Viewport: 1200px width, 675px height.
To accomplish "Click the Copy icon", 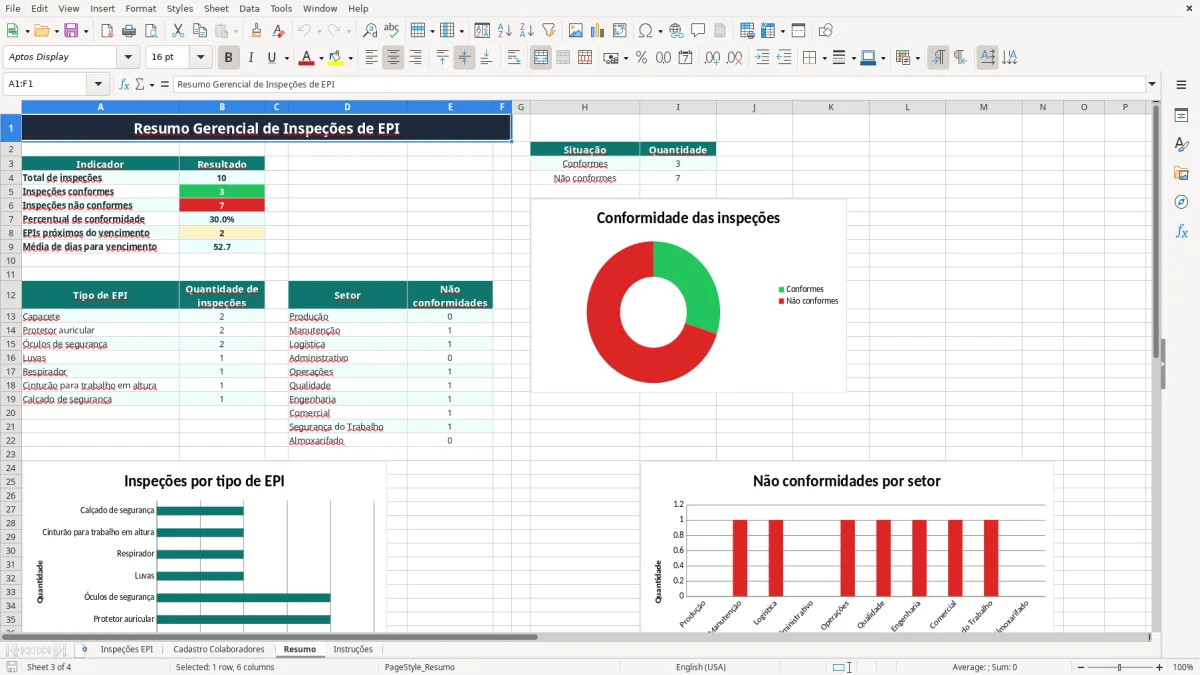I will coord(199,31).
